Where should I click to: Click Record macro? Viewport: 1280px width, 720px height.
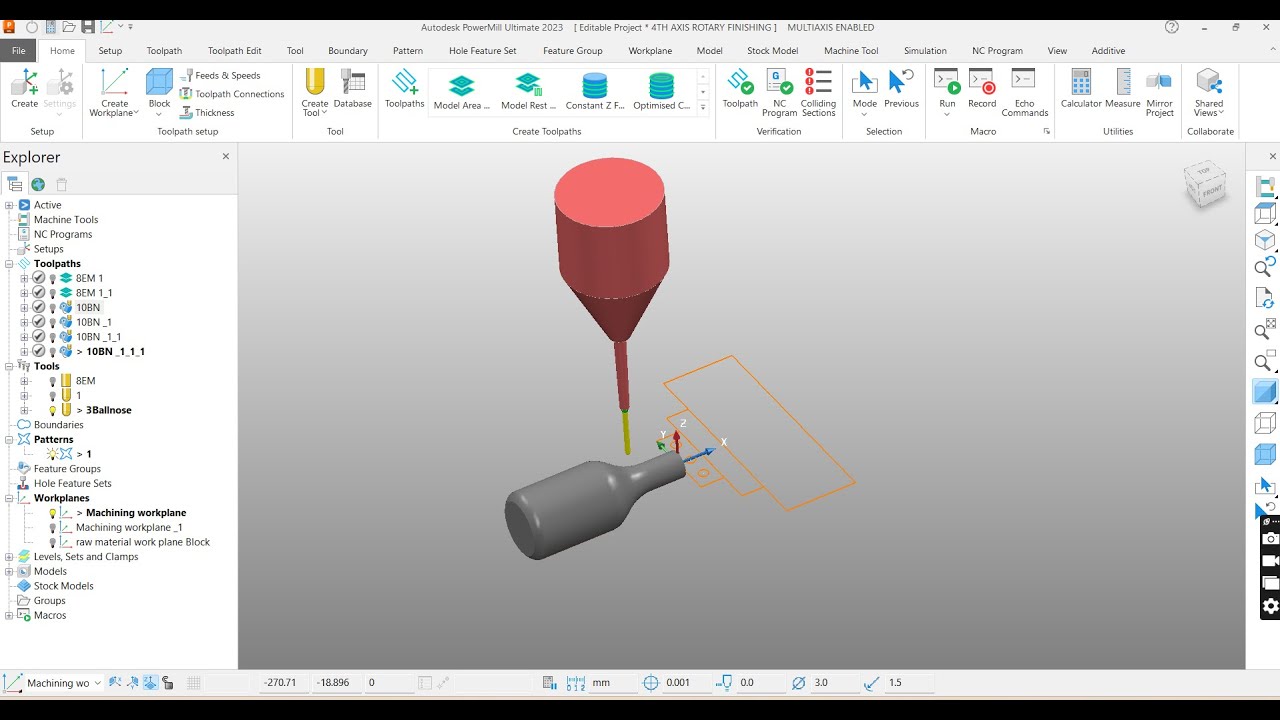click(982, 89)
